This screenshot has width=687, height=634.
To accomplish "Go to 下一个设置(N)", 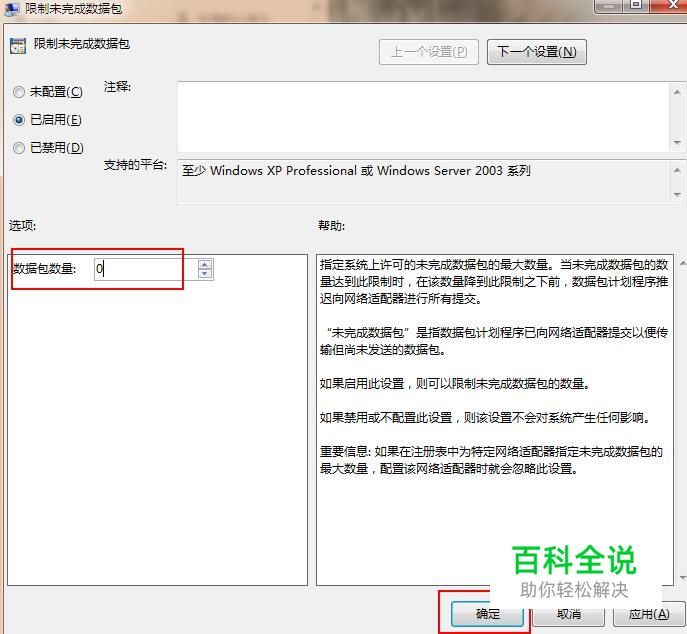I will [537, 52].
